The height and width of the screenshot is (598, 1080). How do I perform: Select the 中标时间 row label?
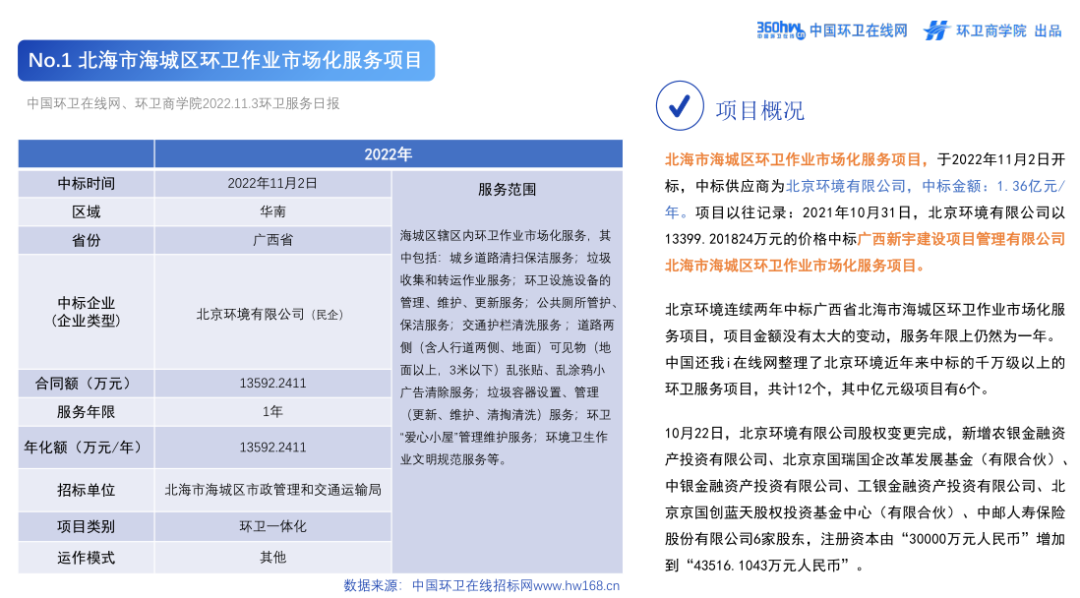pos(86,184)
